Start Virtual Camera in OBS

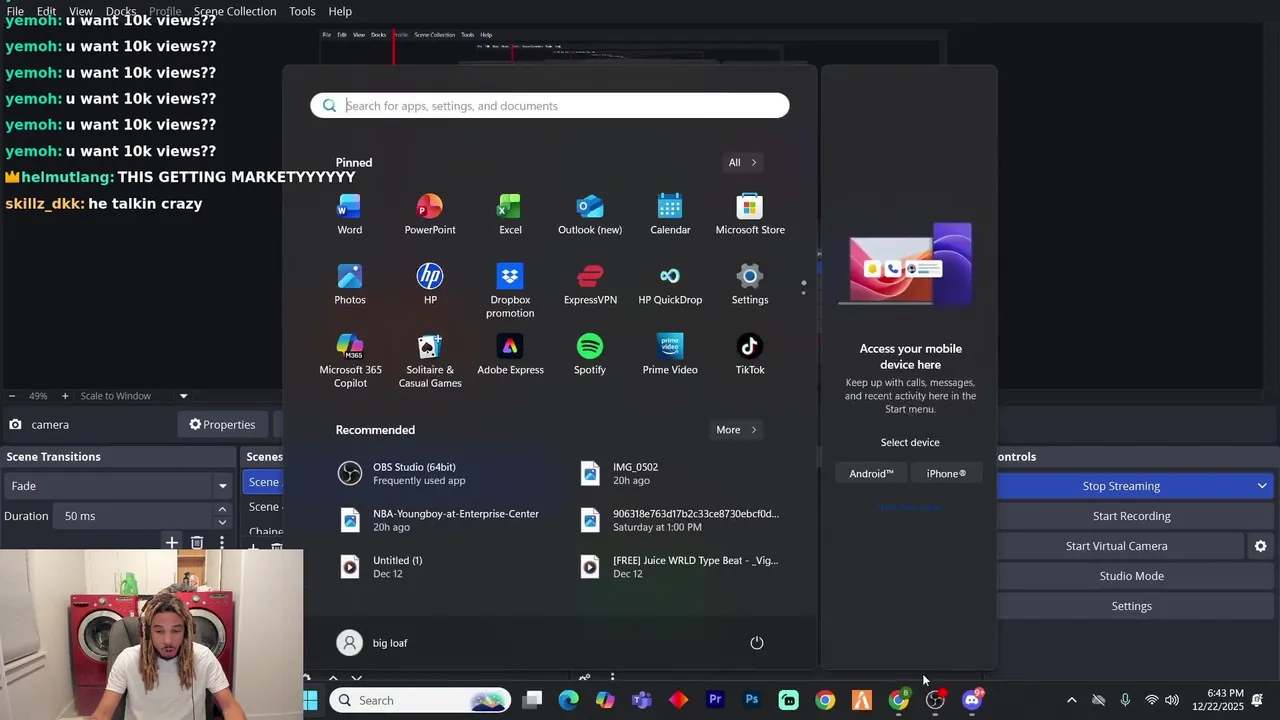tap(1116, 546)
